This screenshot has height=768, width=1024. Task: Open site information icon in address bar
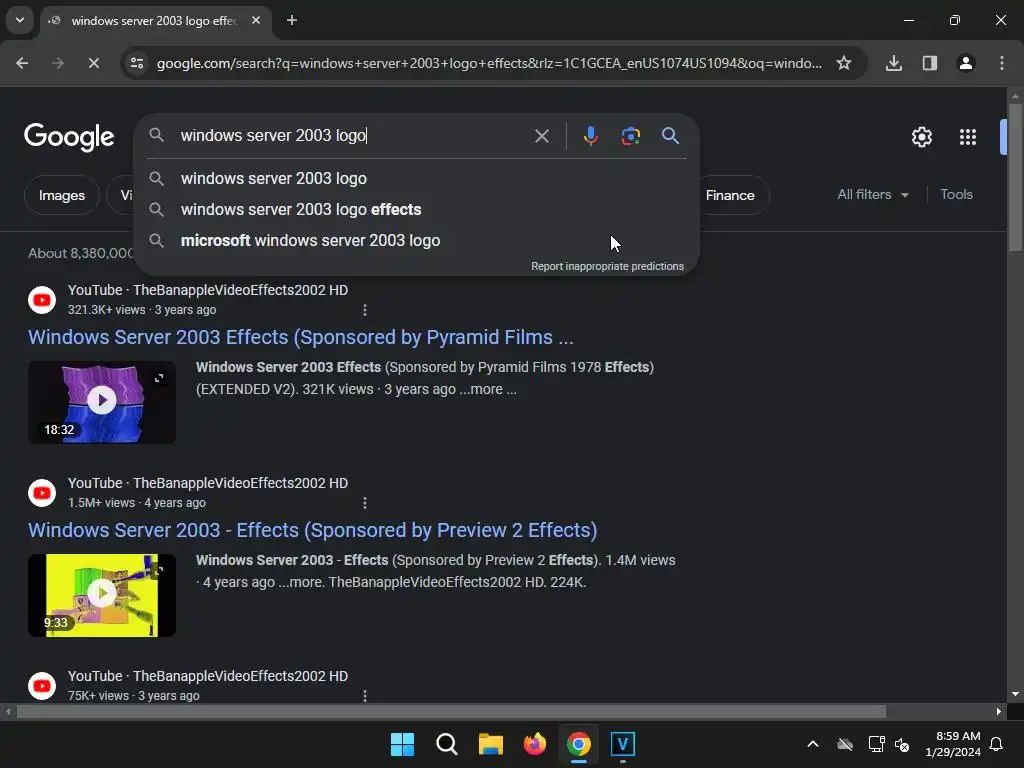(x=137, y=63)
